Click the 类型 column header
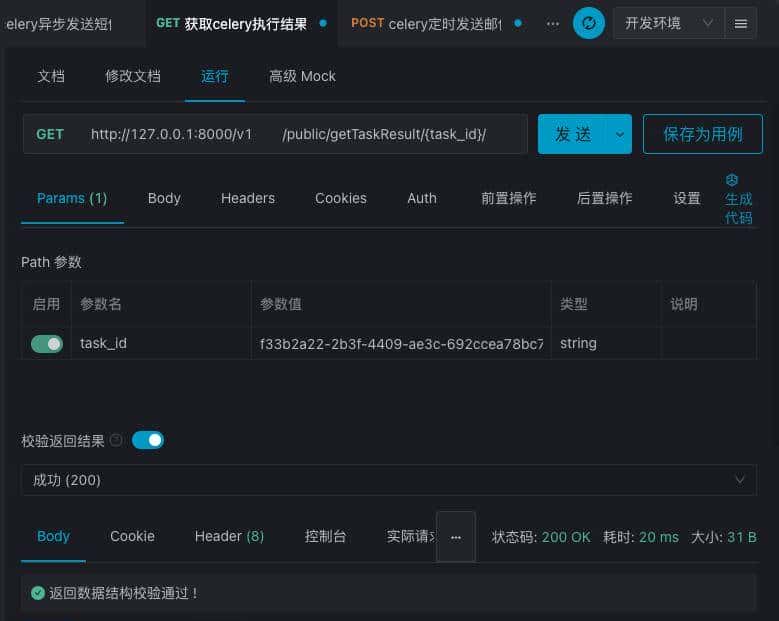This screenshot has height=621, width=779. click(x=574, y=304)
